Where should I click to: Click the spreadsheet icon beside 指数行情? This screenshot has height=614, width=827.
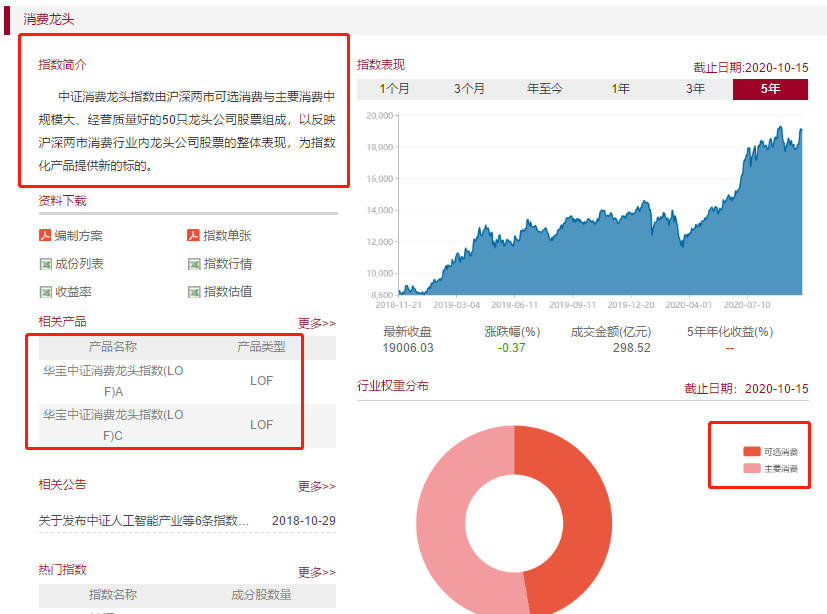point(194,264)
